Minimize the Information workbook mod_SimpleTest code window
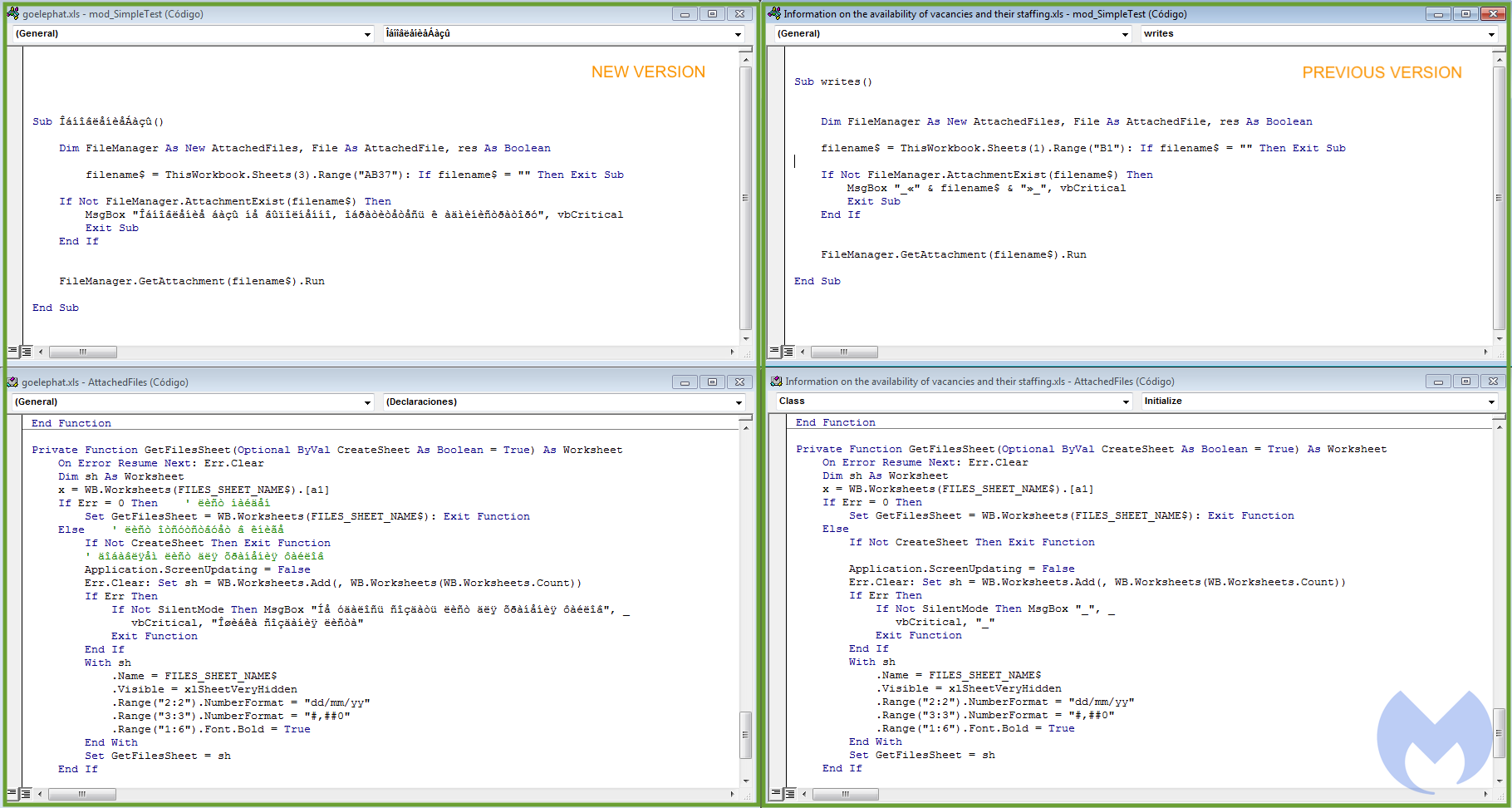This screenshot has width=1512, height=808. pyautogui.click(x=1438, y=13)
